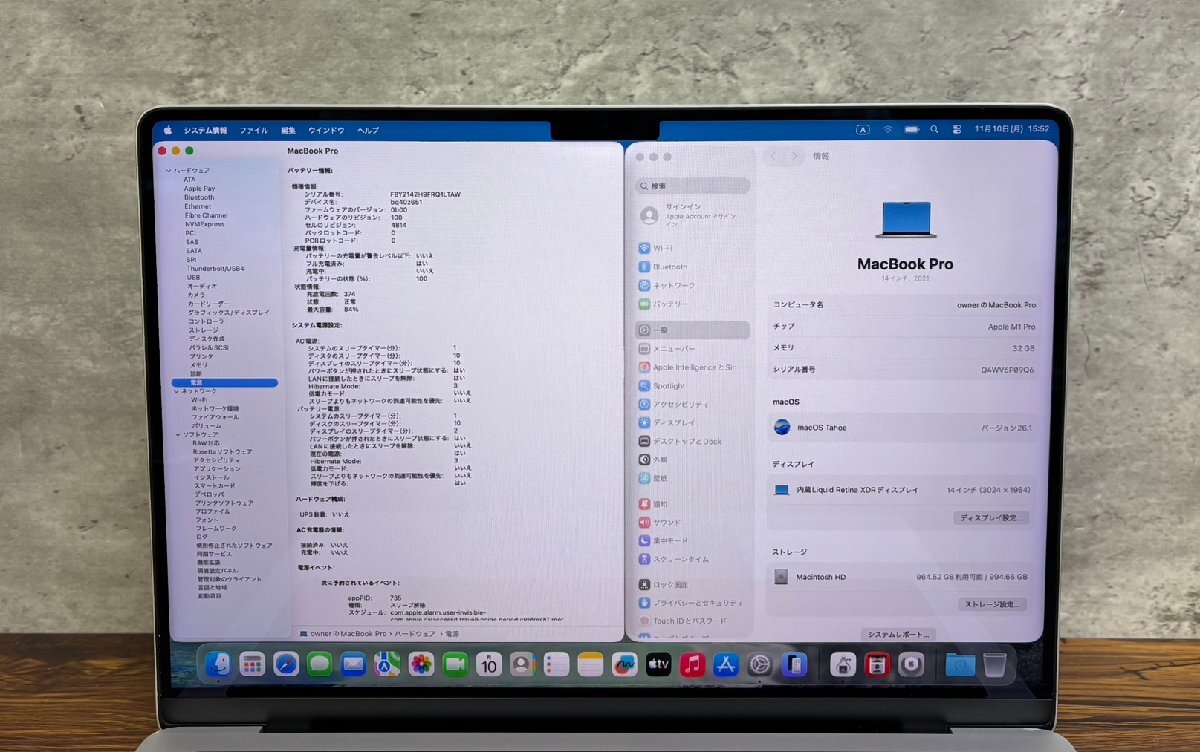Go back in System Settings navigation

pos(773,156)
